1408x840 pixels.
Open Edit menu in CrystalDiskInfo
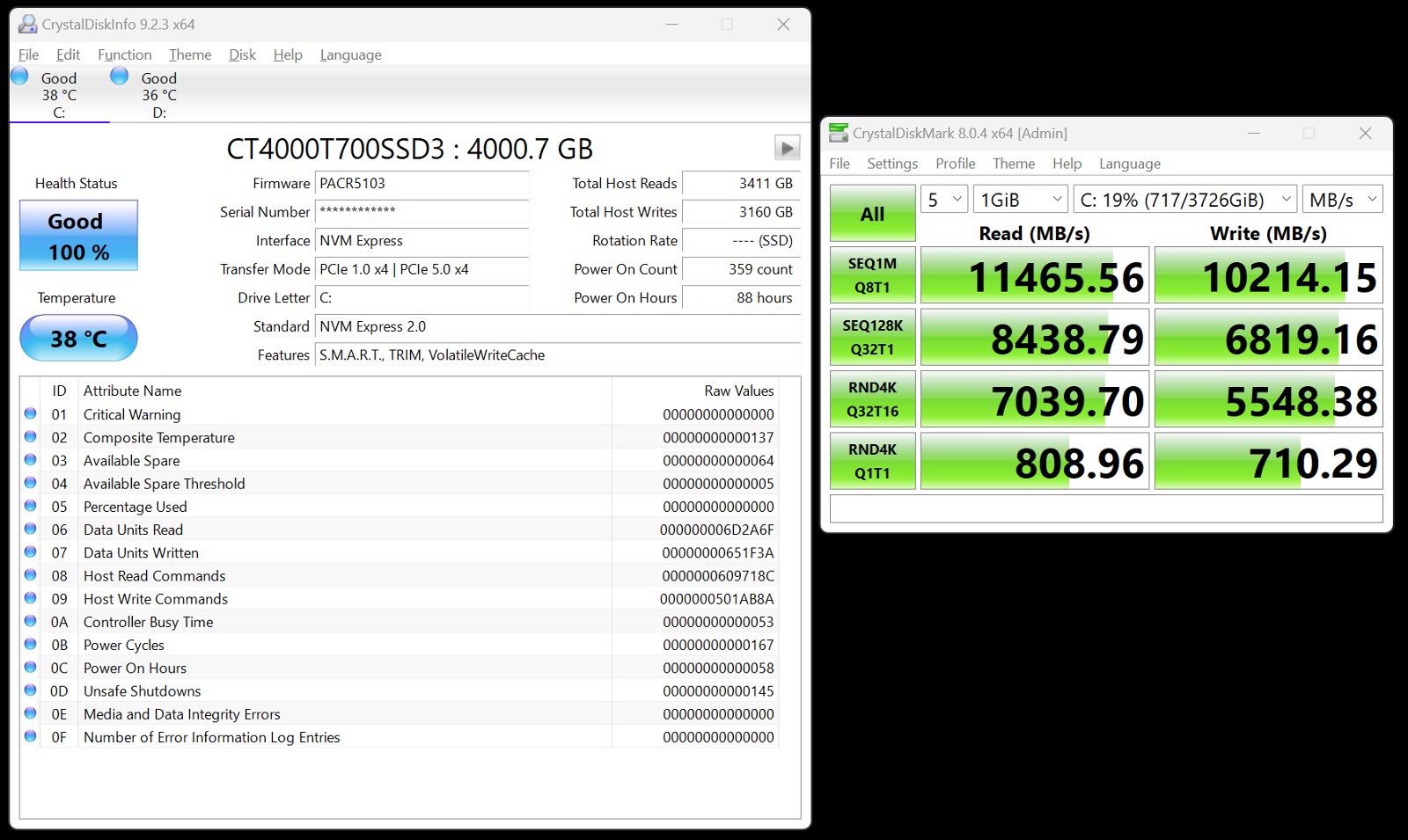(68, 55)
